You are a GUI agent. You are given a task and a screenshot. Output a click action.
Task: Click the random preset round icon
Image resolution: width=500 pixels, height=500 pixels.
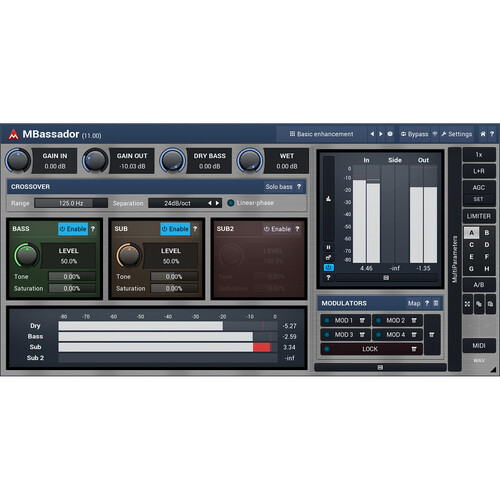(x=390, y=134)
